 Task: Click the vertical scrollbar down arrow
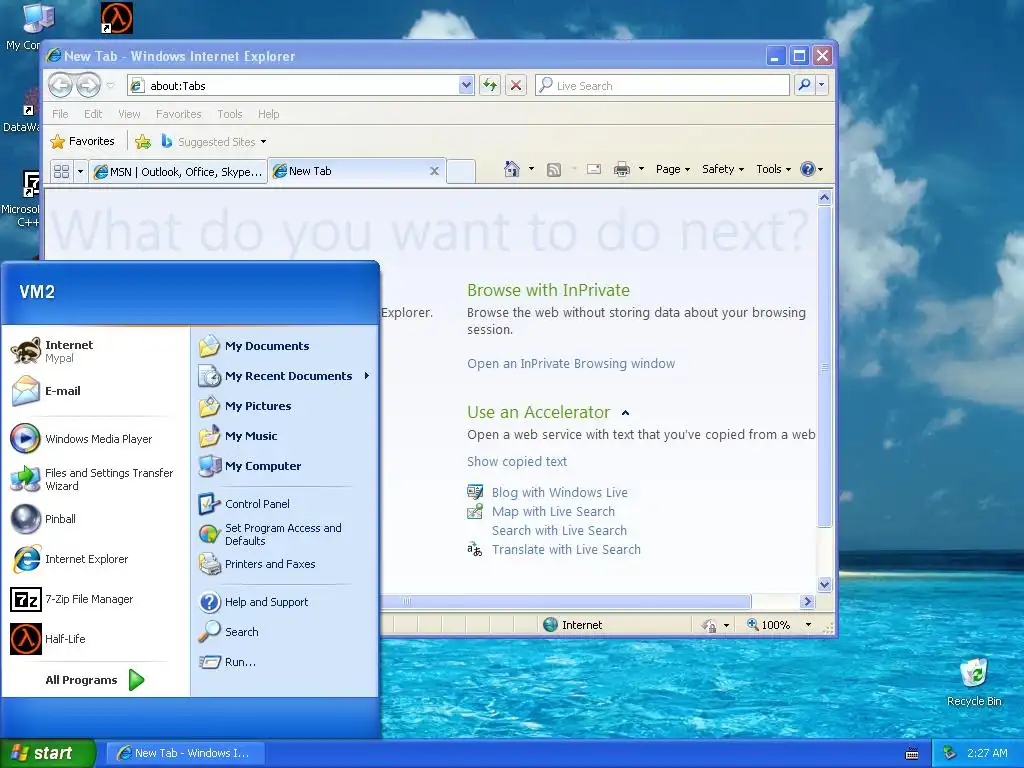pyautogui.click(x=824, y=584)
